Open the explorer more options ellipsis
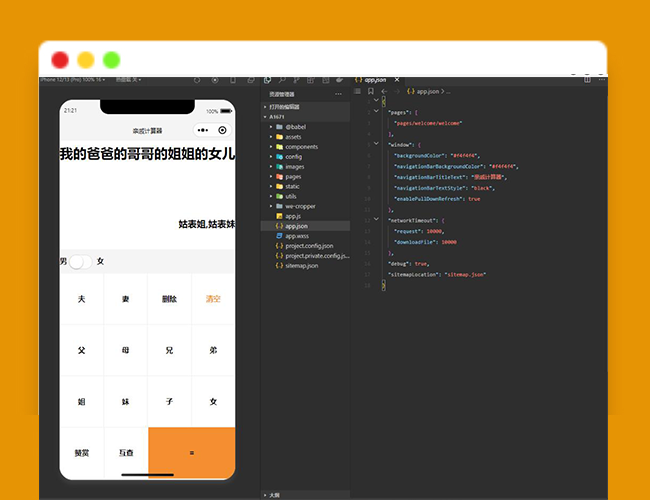The image size is (650, 500). 339,94
